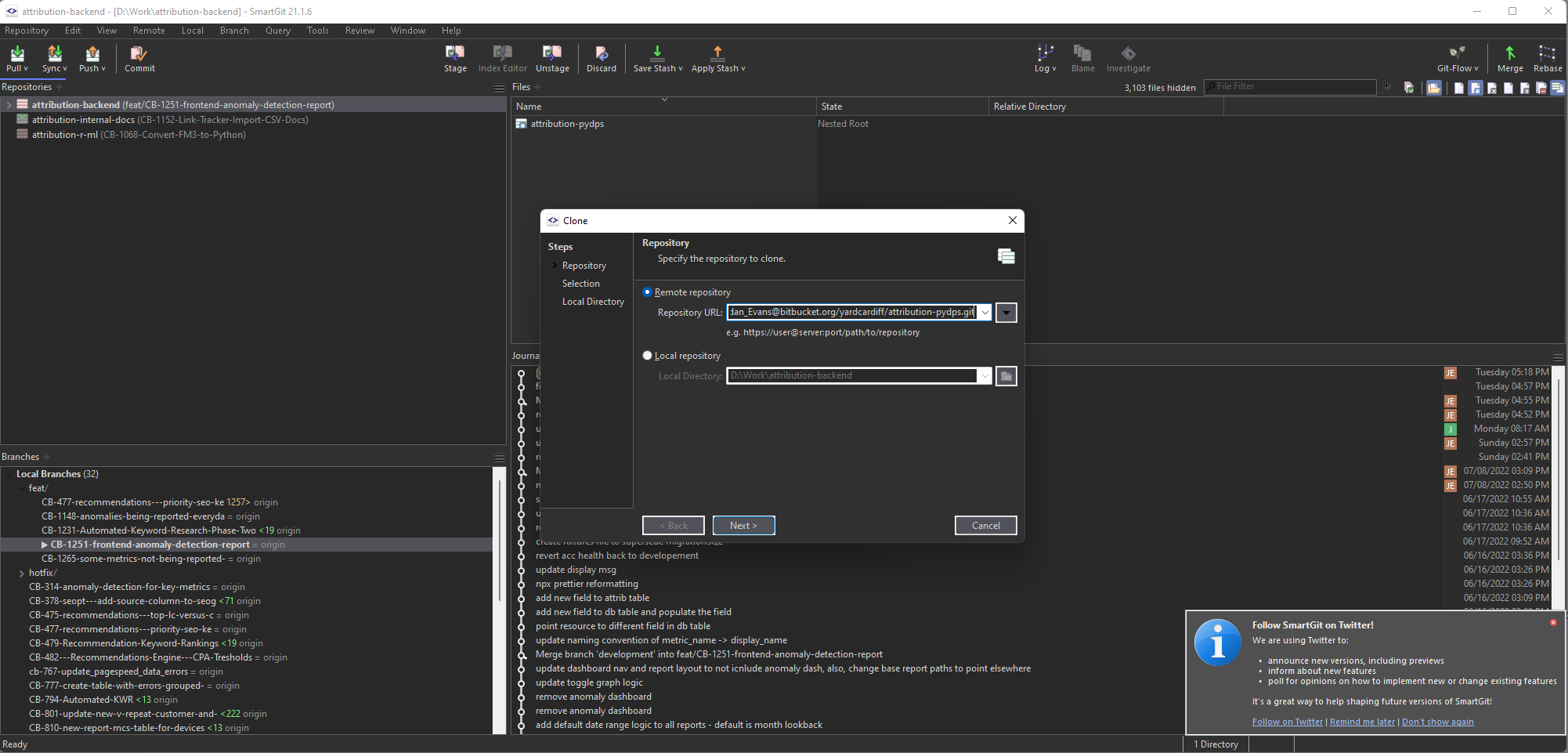1568x753 pixels.
Task: Click the Stage toolbar icon
Action: pyautogui.click(x=455, y=58)
